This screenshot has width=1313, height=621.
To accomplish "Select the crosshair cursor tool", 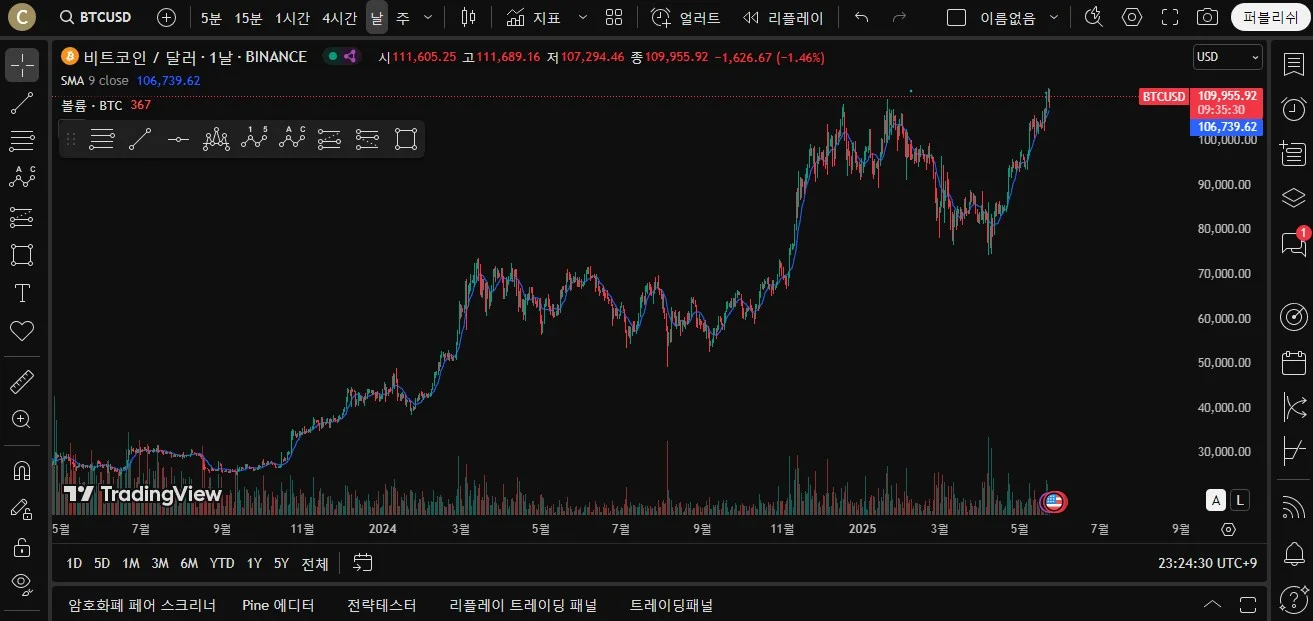I will pos(22,65).
